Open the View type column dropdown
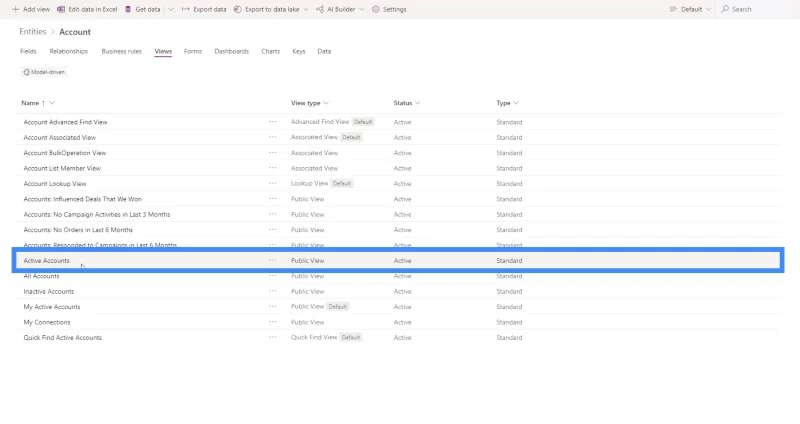The image size is (800, 424). coord(326,103)
